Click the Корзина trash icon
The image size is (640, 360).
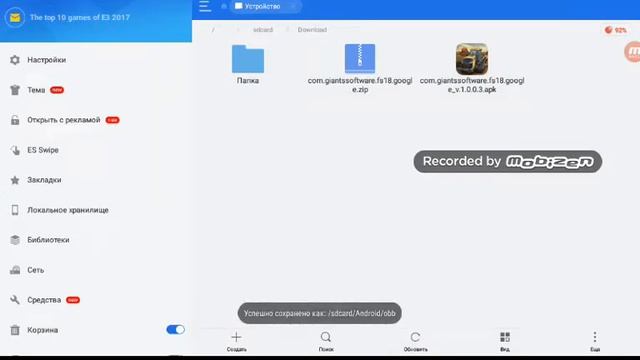click(x=15, y=330)
